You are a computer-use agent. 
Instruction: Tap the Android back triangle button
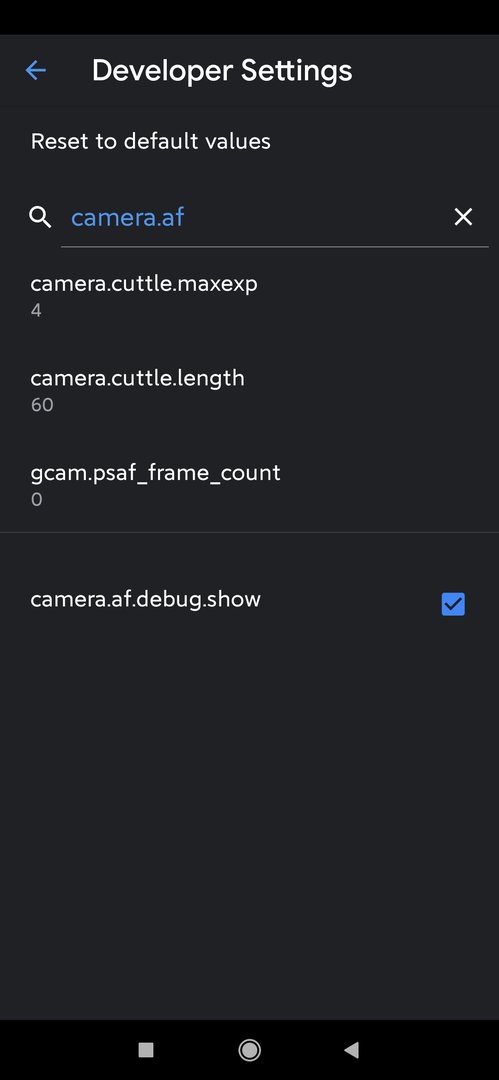point(352,1049)
